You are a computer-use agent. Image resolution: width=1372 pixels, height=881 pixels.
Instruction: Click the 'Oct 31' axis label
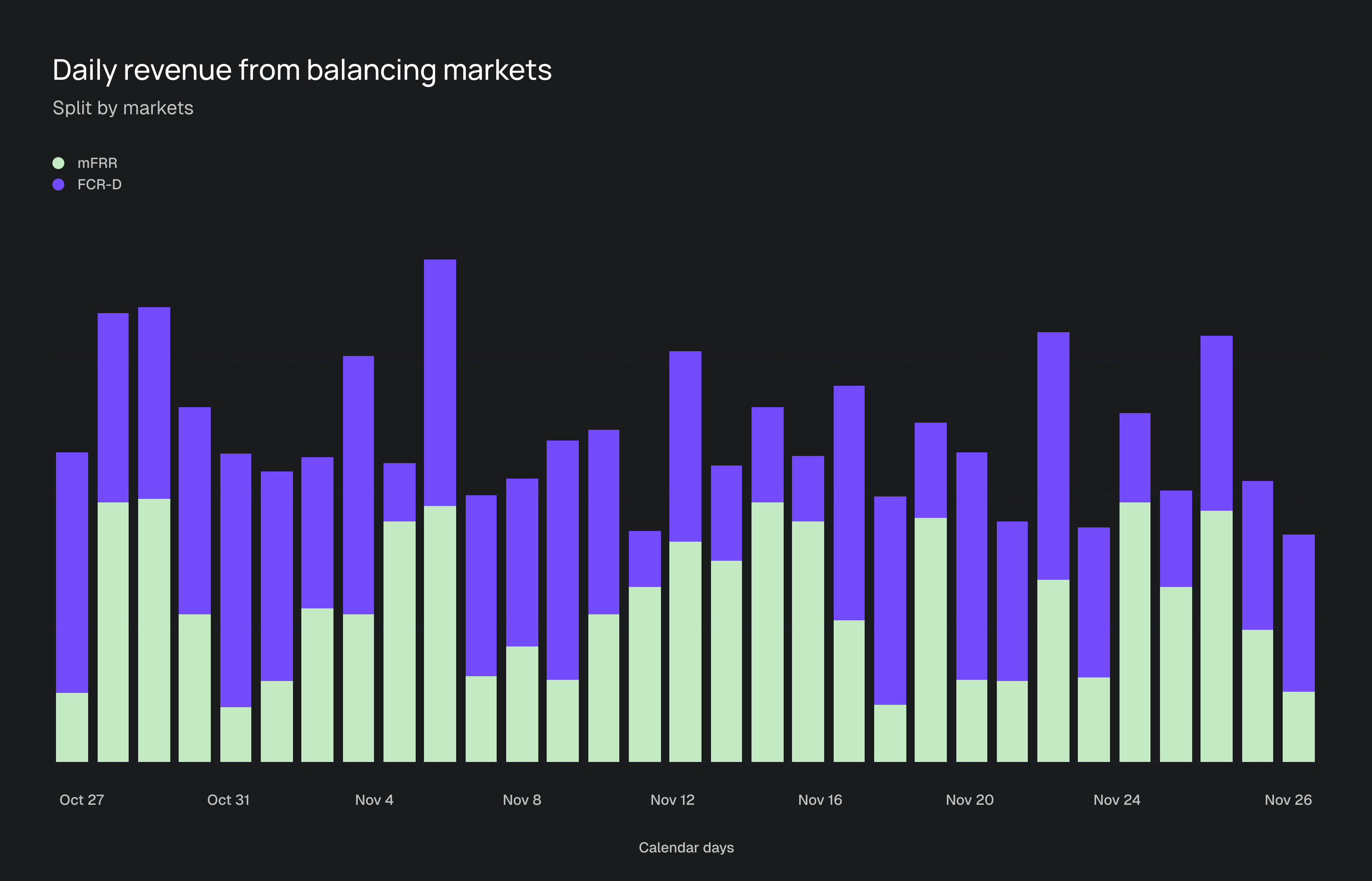tap(228, 800)
